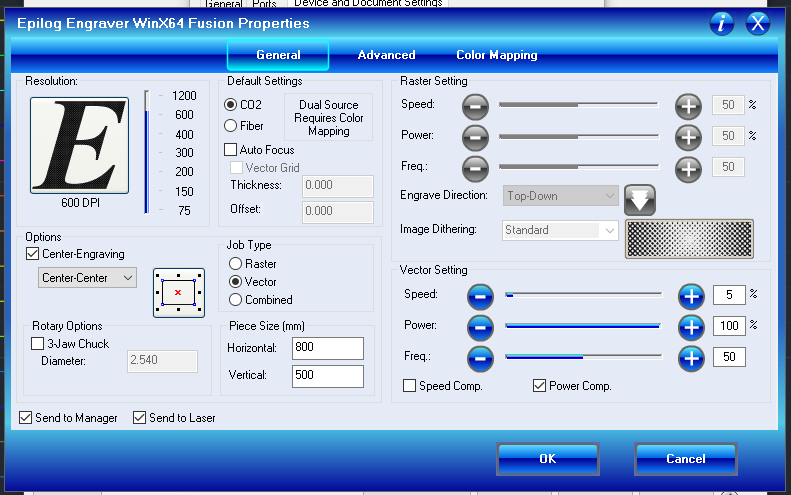Increase vector frequency with plus button

tap(691, 358)
